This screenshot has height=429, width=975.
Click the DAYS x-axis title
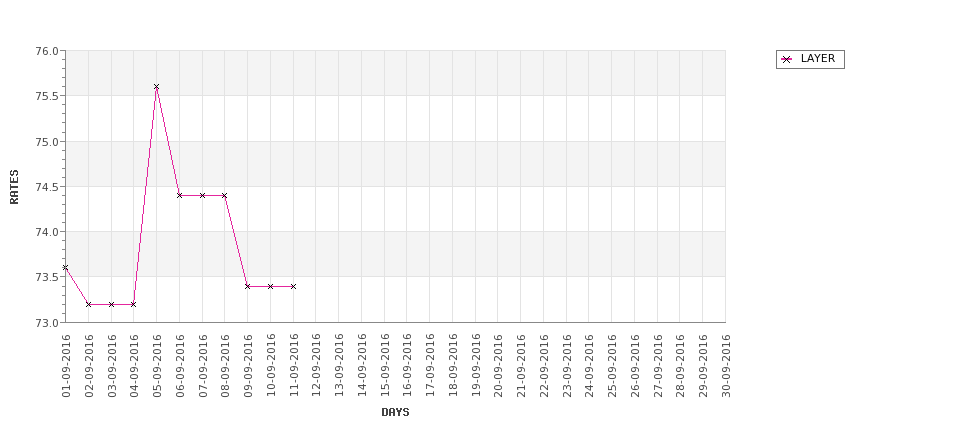pos(395,412)
